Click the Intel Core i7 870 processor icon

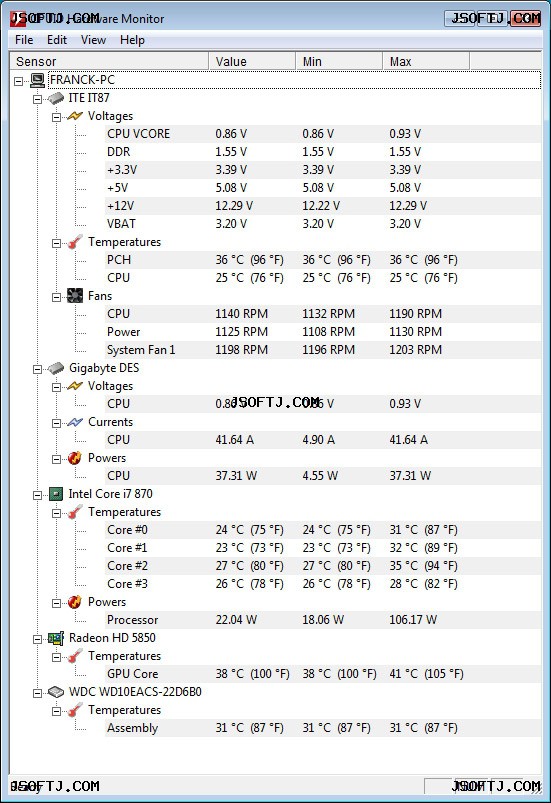click(56, 494)
